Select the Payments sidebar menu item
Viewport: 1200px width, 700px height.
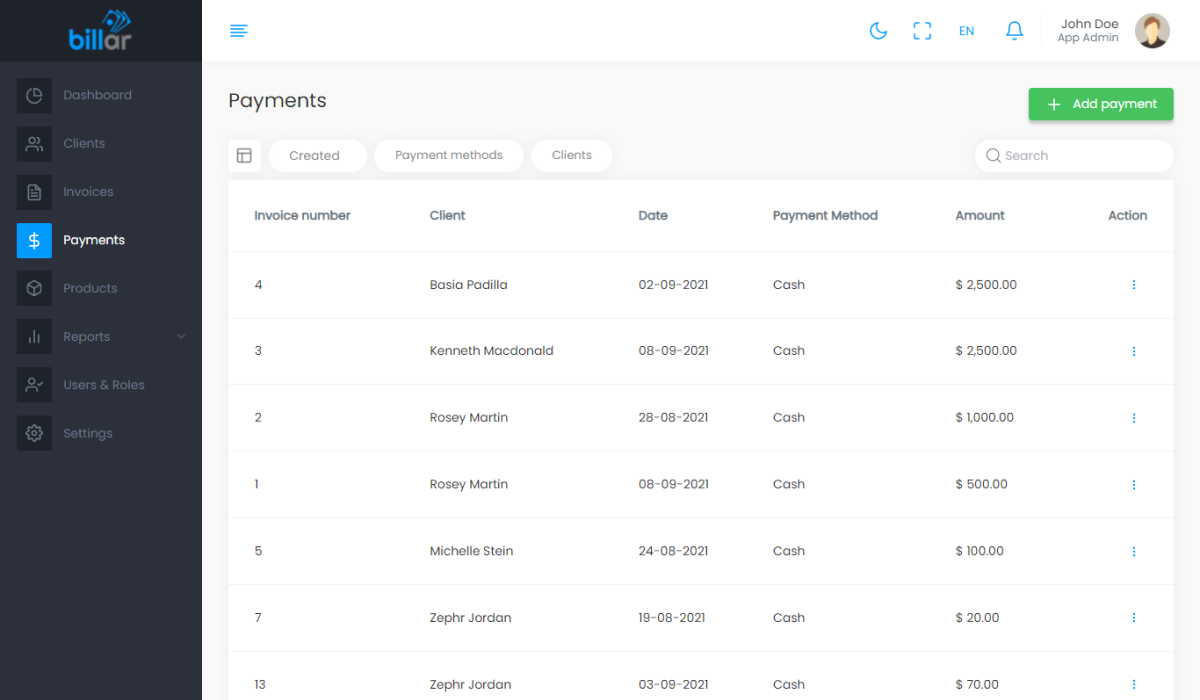click(94, 240)
